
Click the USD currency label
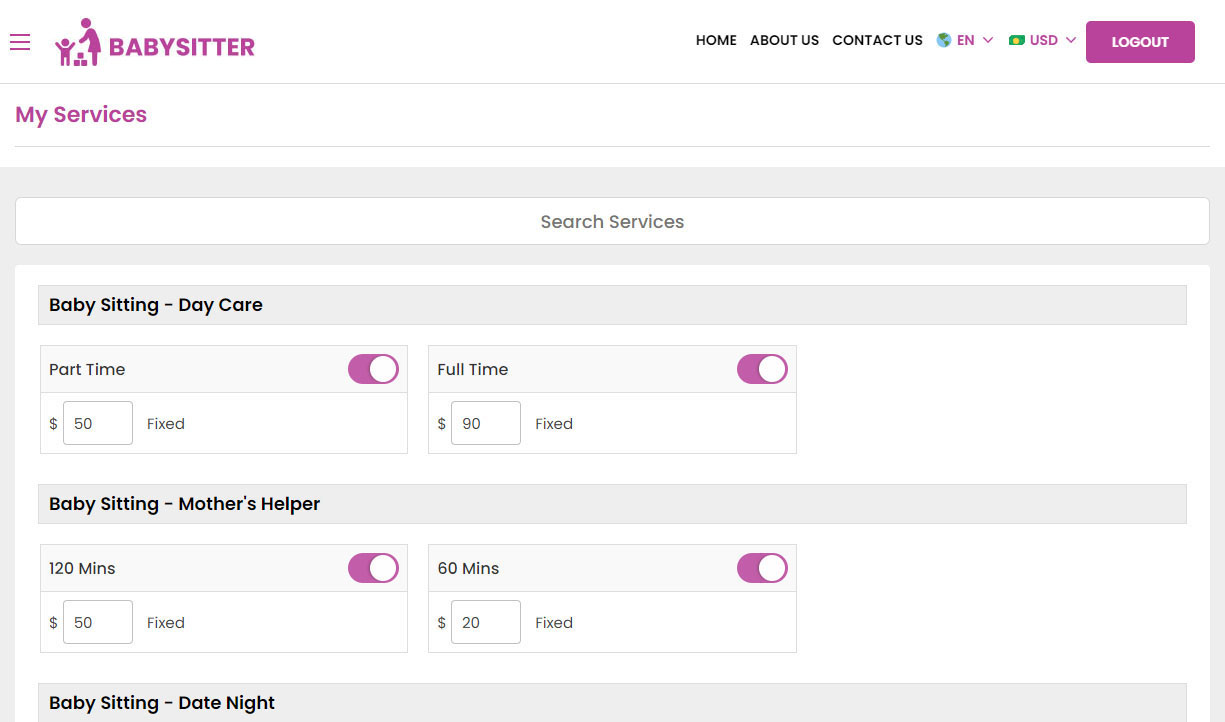pos(1043,40)
